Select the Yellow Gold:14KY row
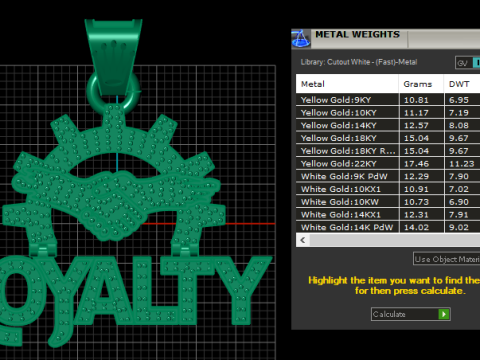 click(388, 125)
